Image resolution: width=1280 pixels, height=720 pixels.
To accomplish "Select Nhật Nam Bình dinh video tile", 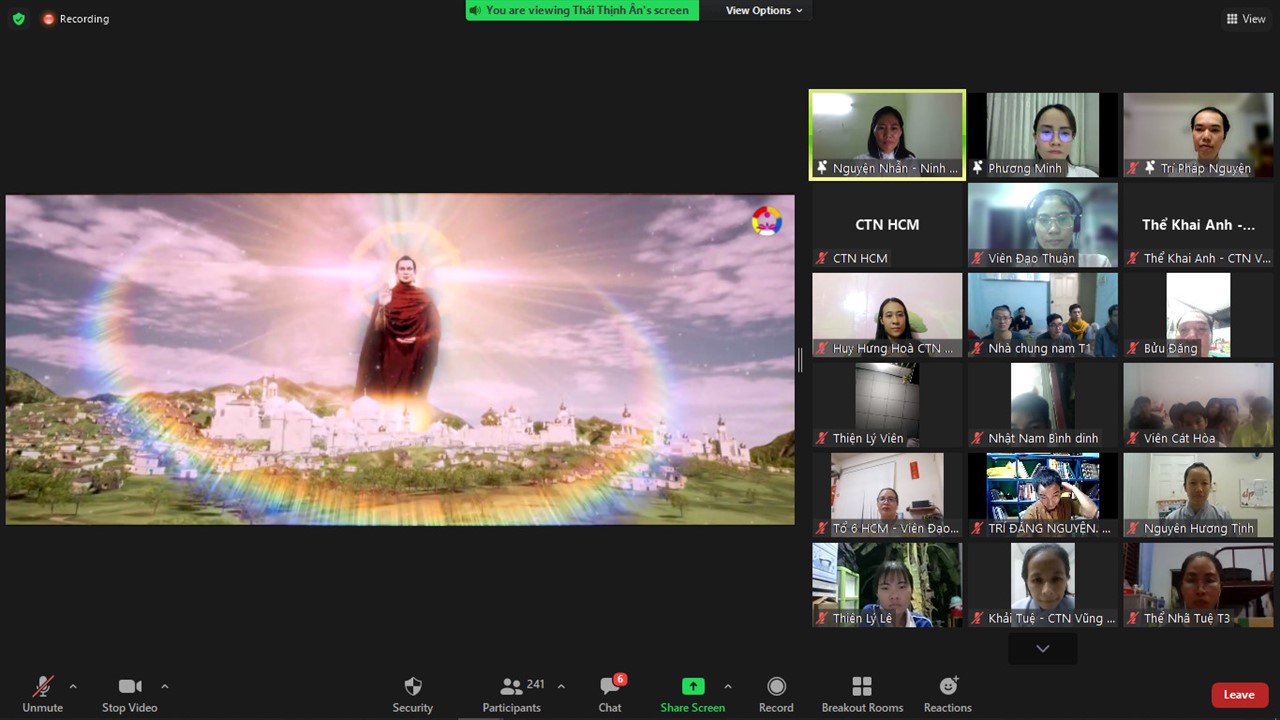I will click(x=1043, y=405).
